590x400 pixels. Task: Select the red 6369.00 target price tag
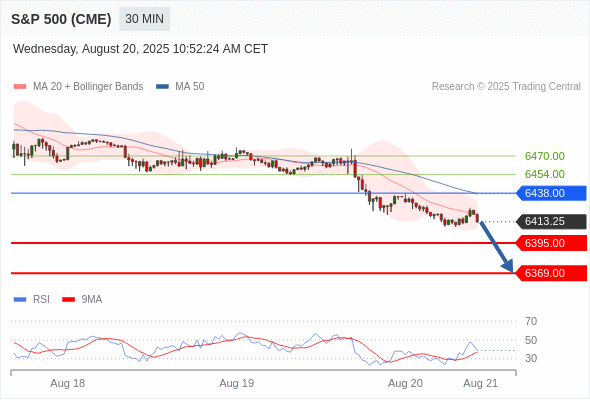pyautogui.click(x=551, y=273)
